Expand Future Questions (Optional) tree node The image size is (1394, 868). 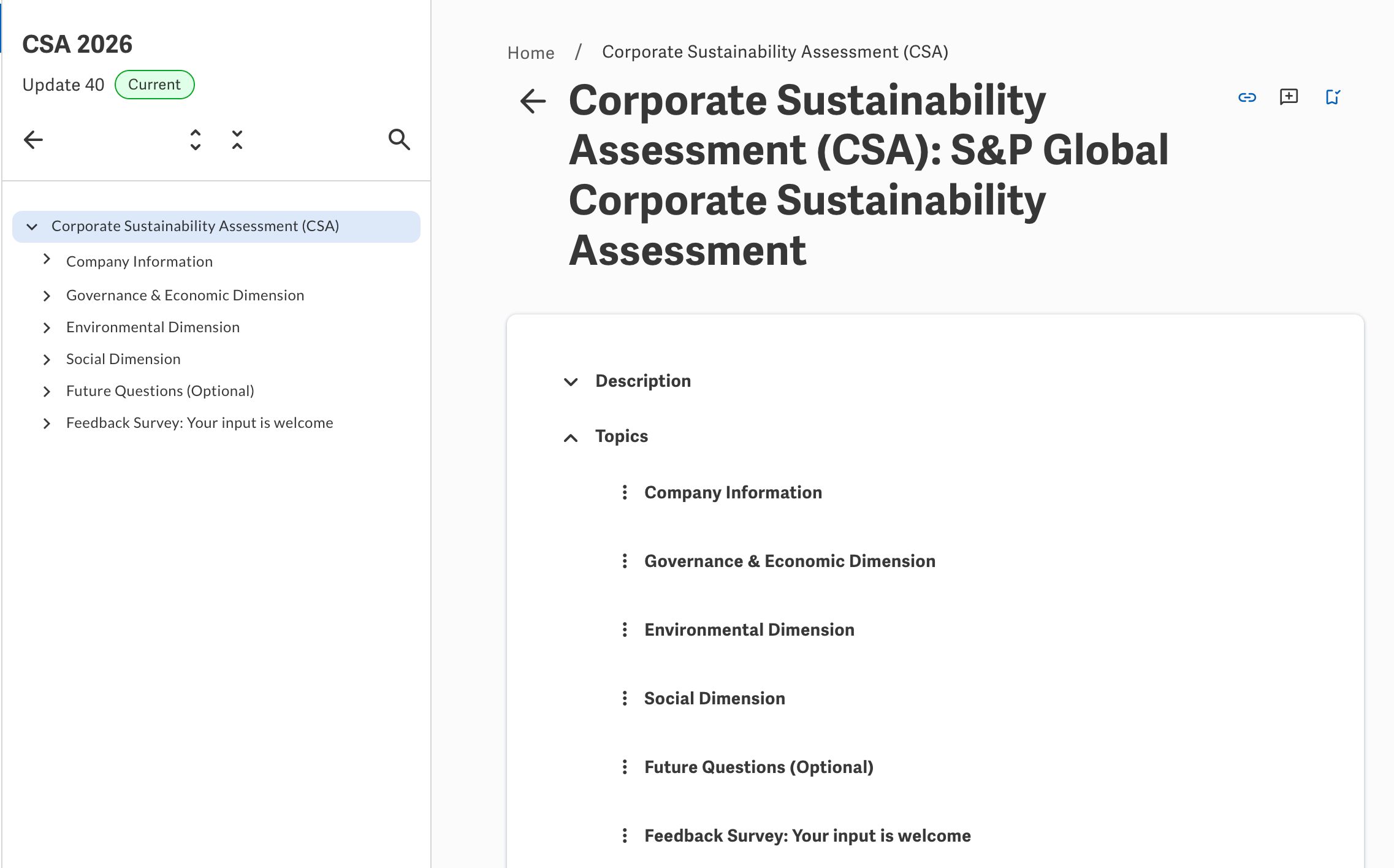(x=47, y=392)
